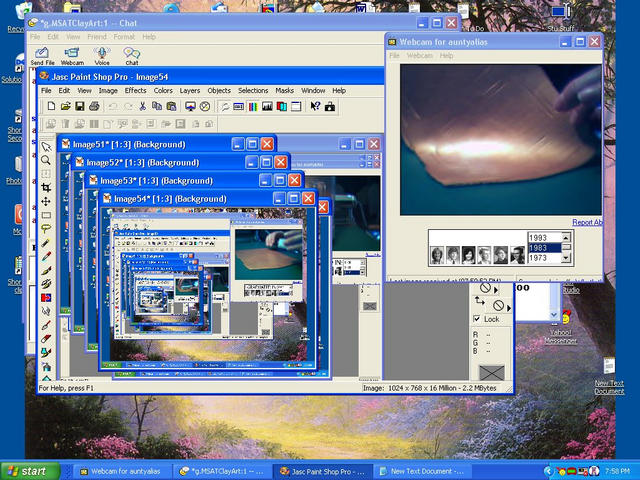
Task: Click Send File in chat window
Action: coord(42,56)
